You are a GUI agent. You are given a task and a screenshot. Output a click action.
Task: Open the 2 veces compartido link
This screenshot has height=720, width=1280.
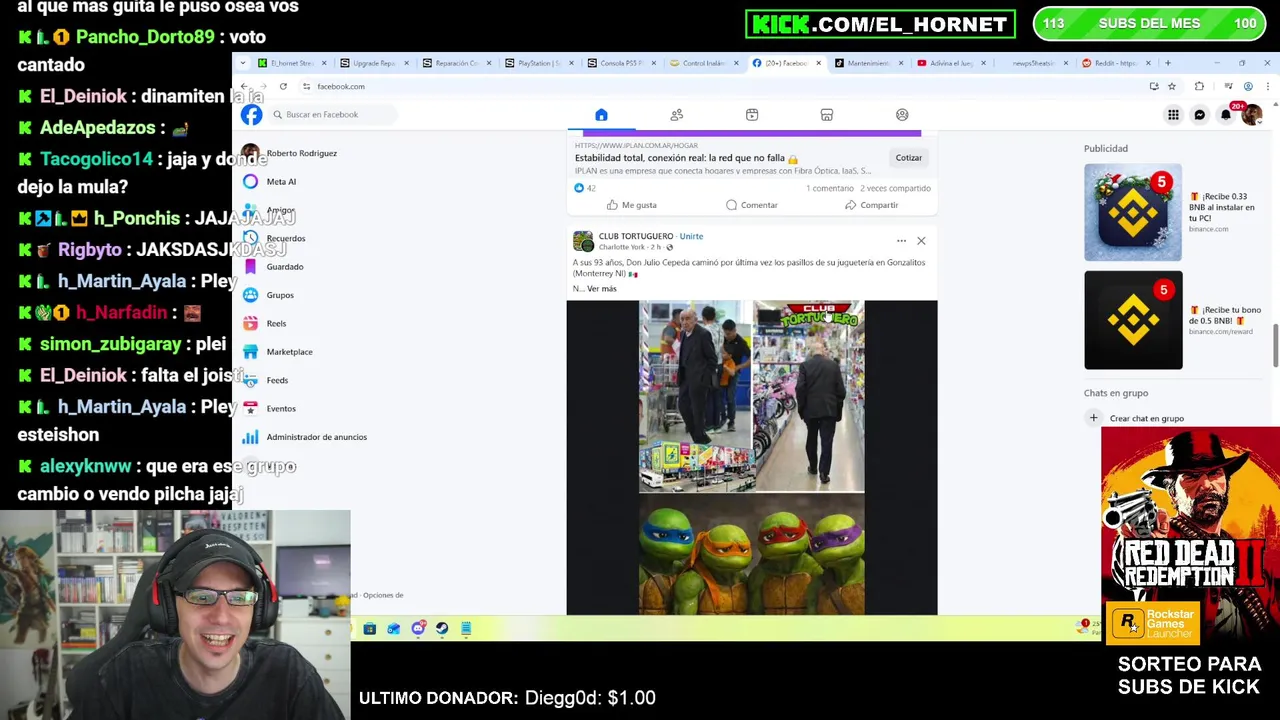896,188
